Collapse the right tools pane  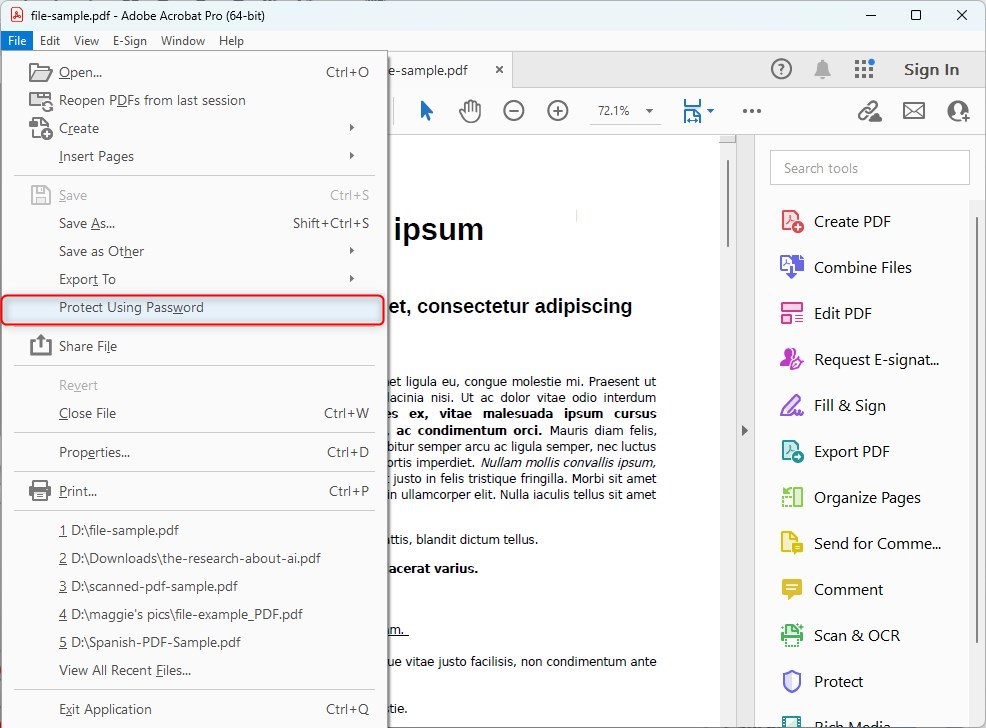pos(744,430)
